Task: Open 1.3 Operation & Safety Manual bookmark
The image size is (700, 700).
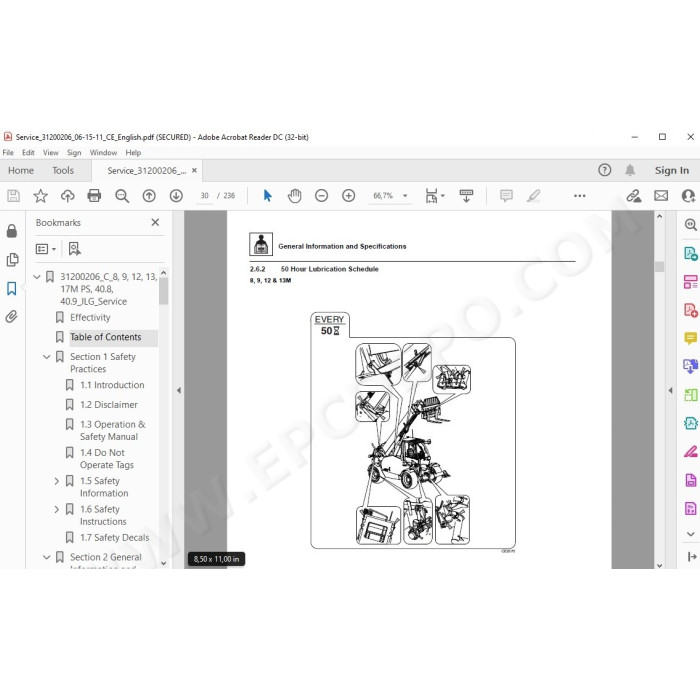Action: coord(112,430)
